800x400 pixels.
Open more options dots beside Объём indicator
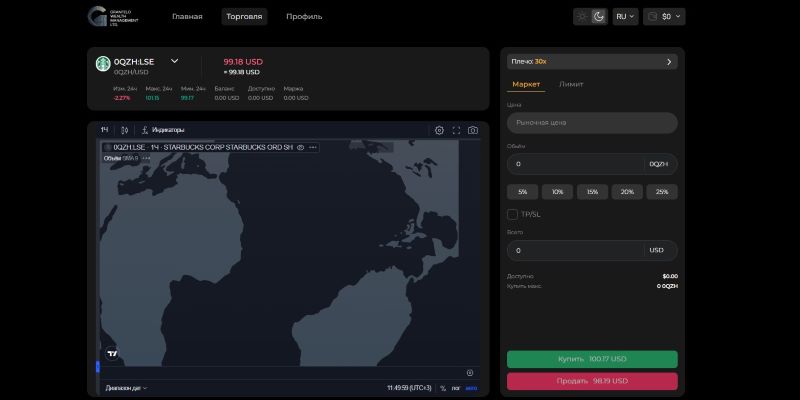[x=146, y=158]
